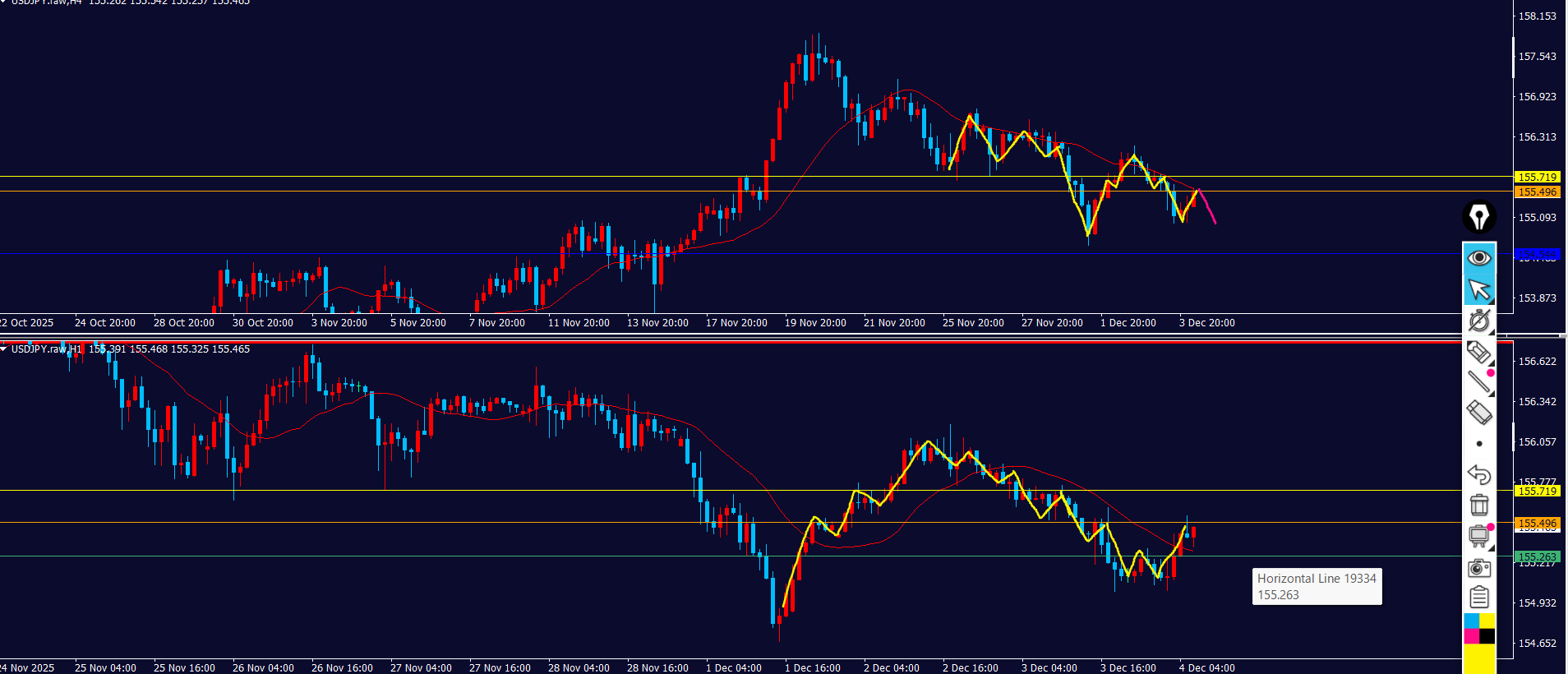
Task: Choose the straight line drawing tool
Action: 1478,381
